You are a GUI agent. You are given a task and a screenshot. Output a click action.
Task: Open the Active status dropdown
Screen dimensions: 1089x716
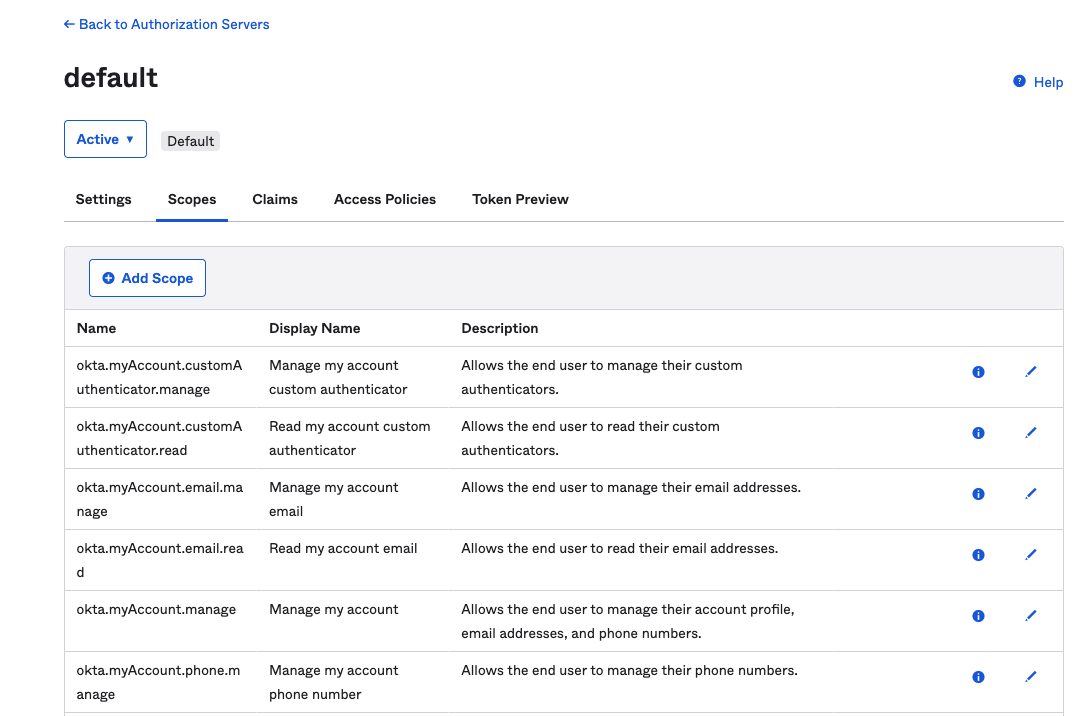pyautogui.click(x=106, y=139)
